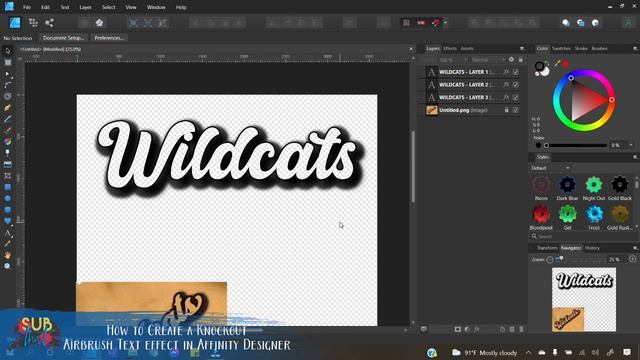
Task: Open the layer opacity dropdown
Action: [x=466, y=60]
